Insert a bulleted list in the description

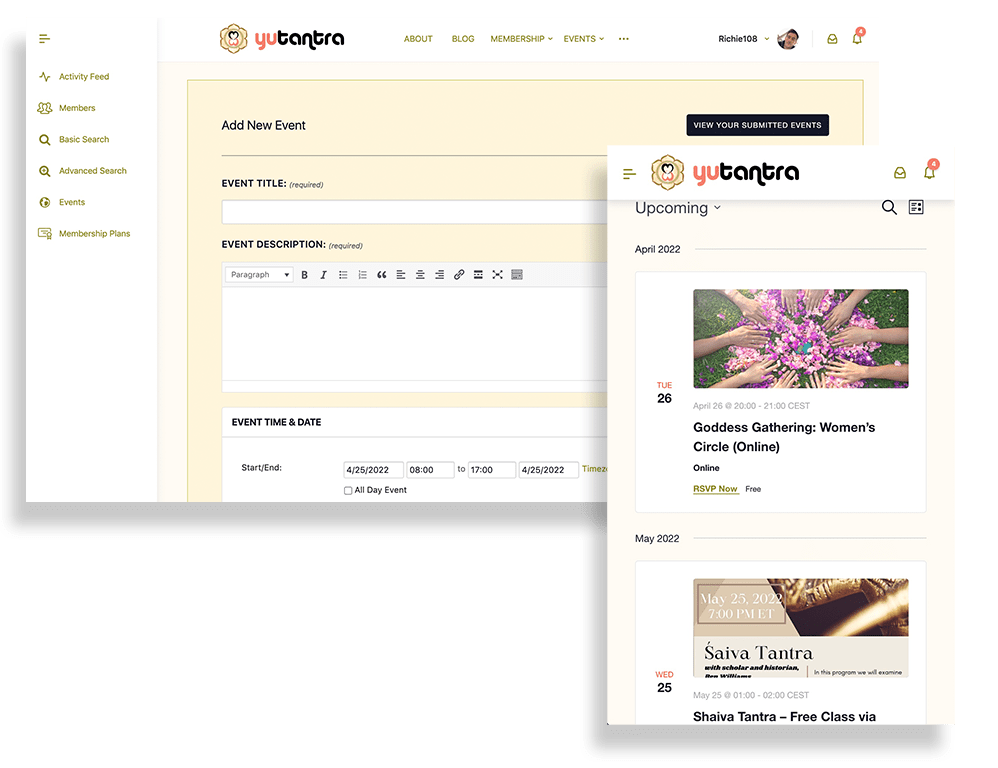point(343,275)
